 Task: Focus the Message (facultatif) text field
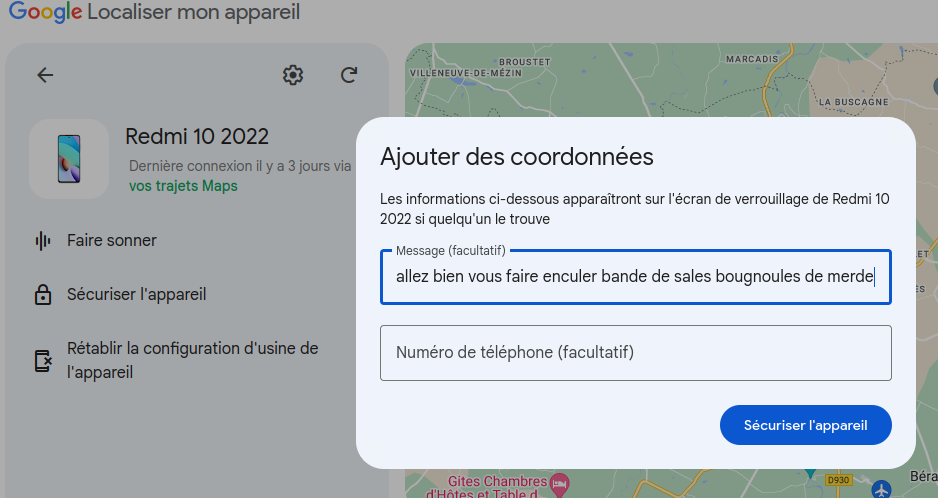coord(635,277)
